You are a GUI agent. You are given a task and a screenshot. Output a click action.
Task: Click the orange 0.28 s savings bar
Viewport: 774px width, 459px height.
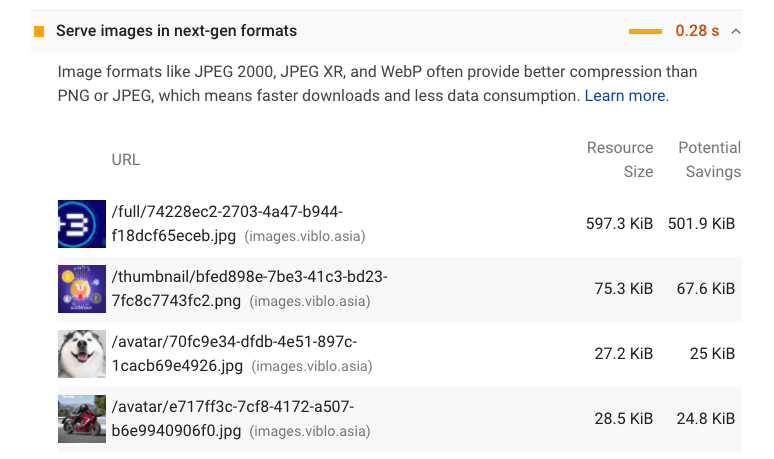pyautogui.click(x=645, y=31)
